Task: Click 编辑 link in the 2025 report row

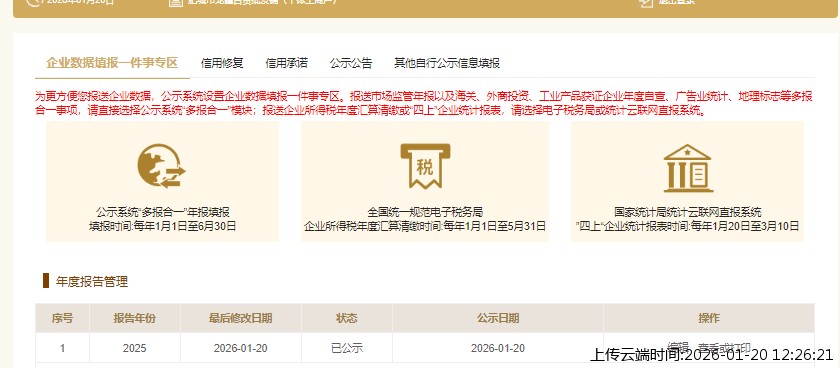Action: 677,347
